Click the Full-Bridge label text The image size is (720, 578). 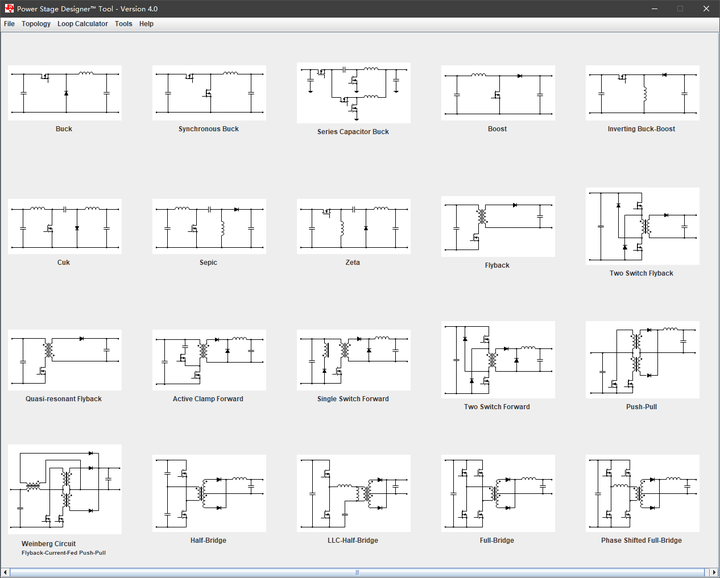[497, 540]
